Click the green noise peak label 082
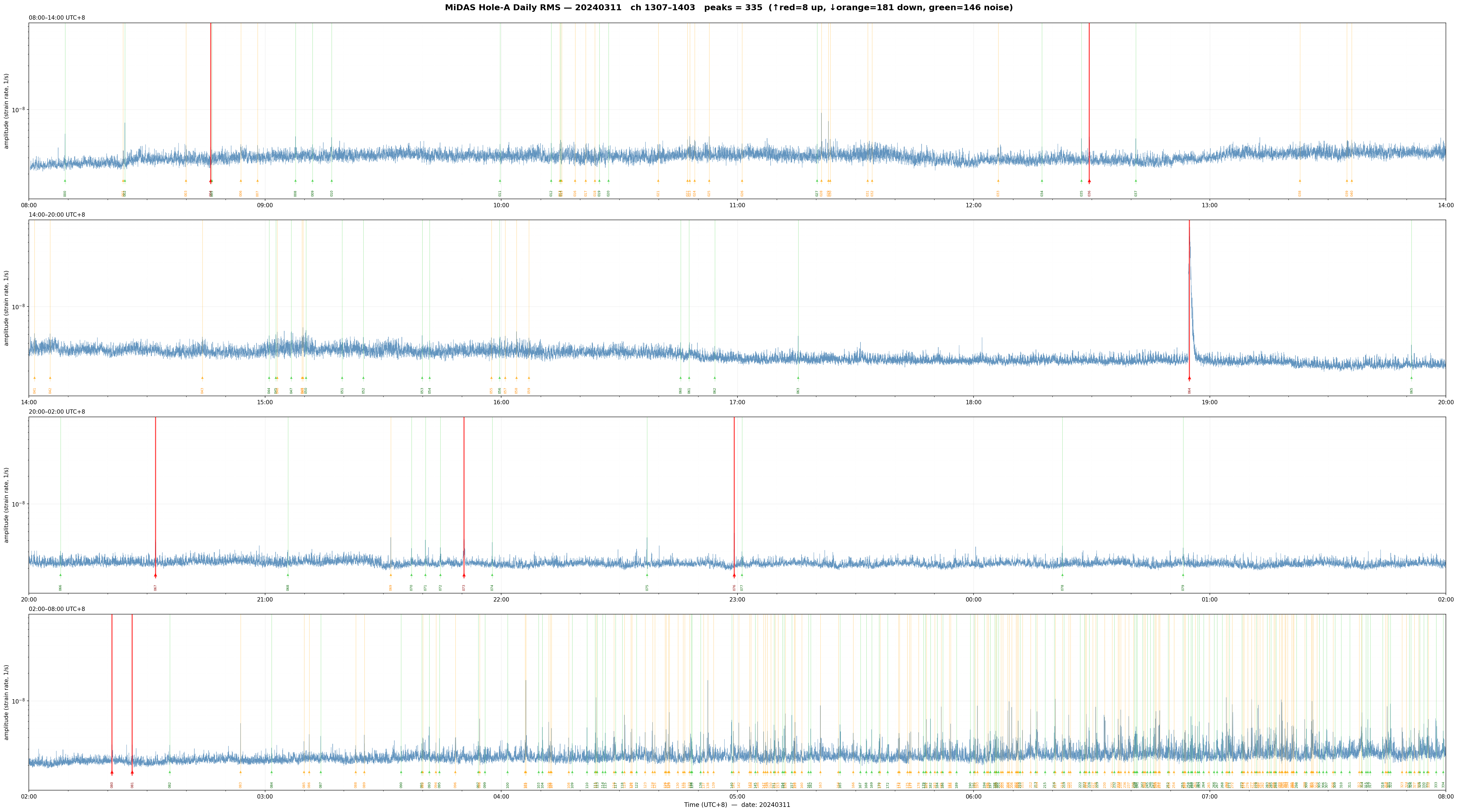The height and width of the screenshot is (812, 1458). coord(170,785)
